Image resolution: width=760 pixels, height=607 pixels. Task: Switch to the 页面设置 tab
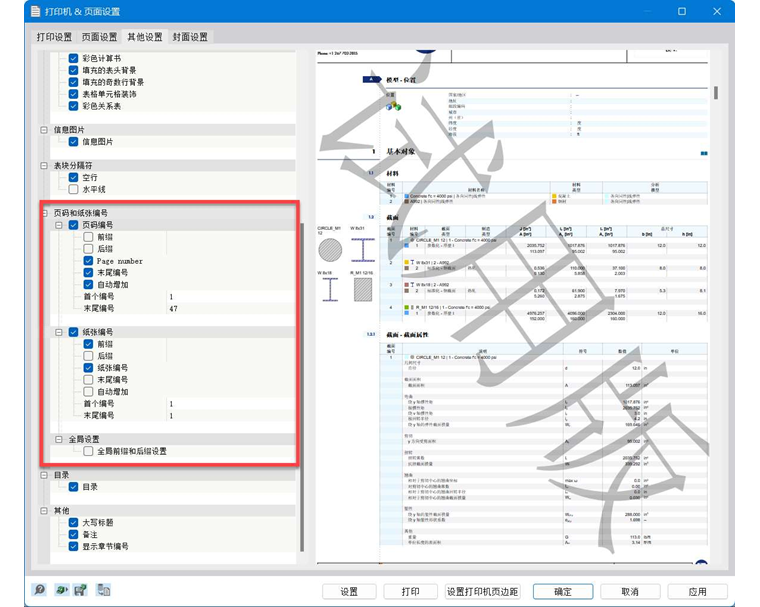tap(99, 37)
